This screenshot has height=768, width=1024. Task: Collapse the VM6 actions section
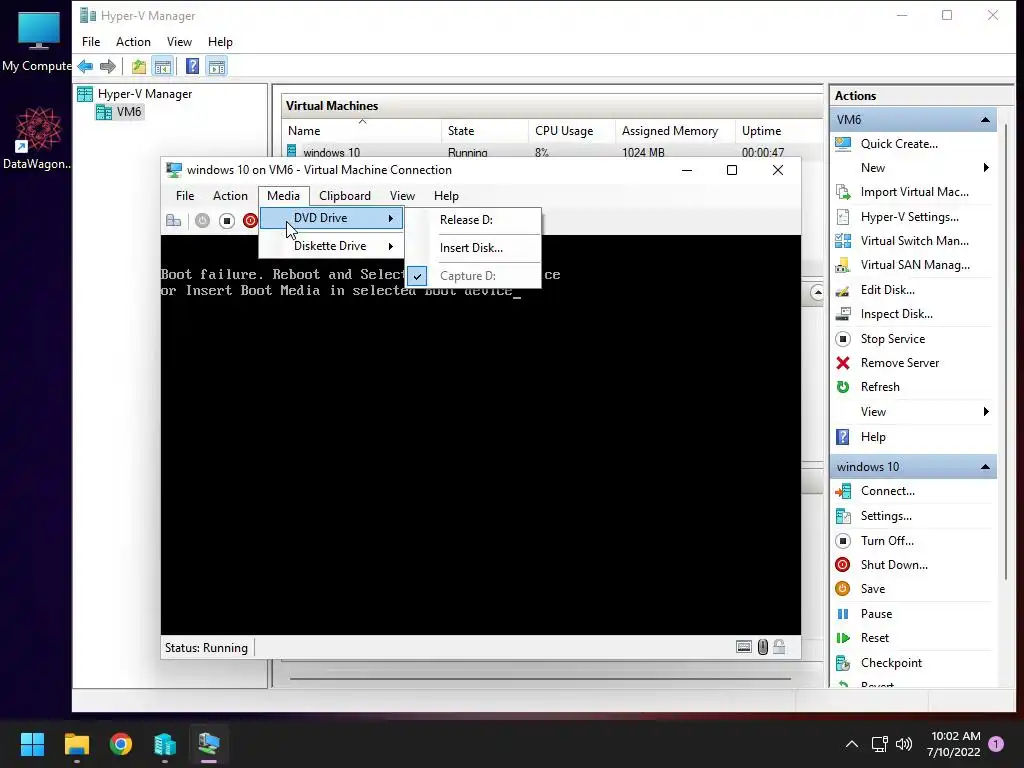(985, 120)
